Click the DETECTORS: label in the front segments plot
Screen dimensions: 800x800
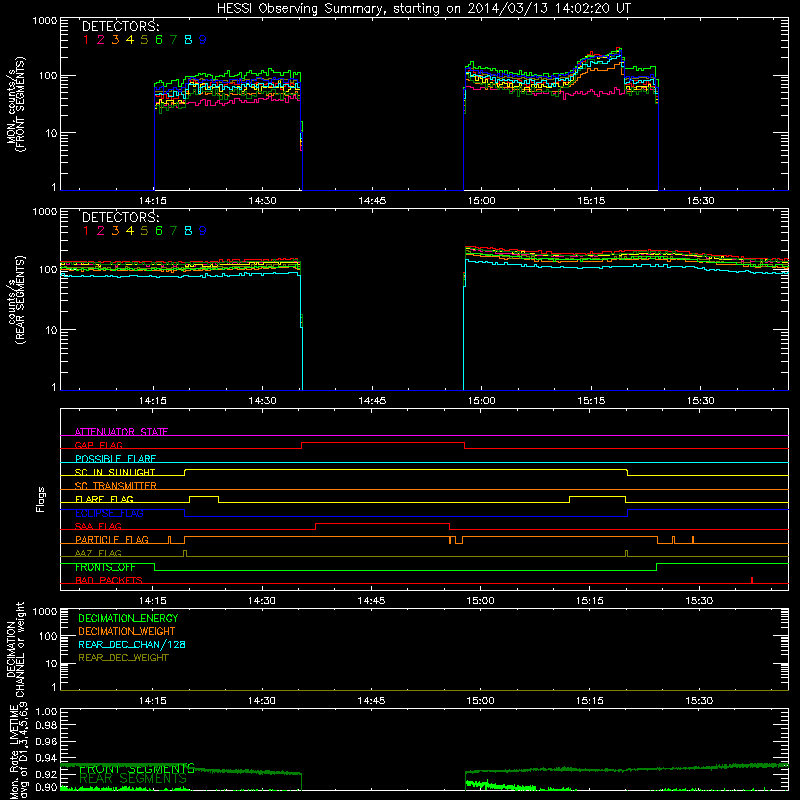[120, 26]
